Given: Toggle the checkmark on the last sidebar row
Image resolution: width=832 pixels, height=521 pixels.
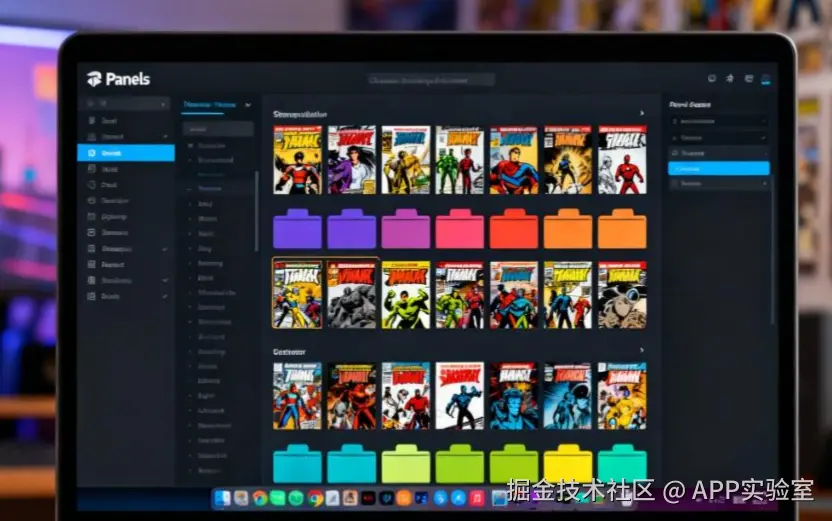Looking at the screenshot, I should coord(165,296).
